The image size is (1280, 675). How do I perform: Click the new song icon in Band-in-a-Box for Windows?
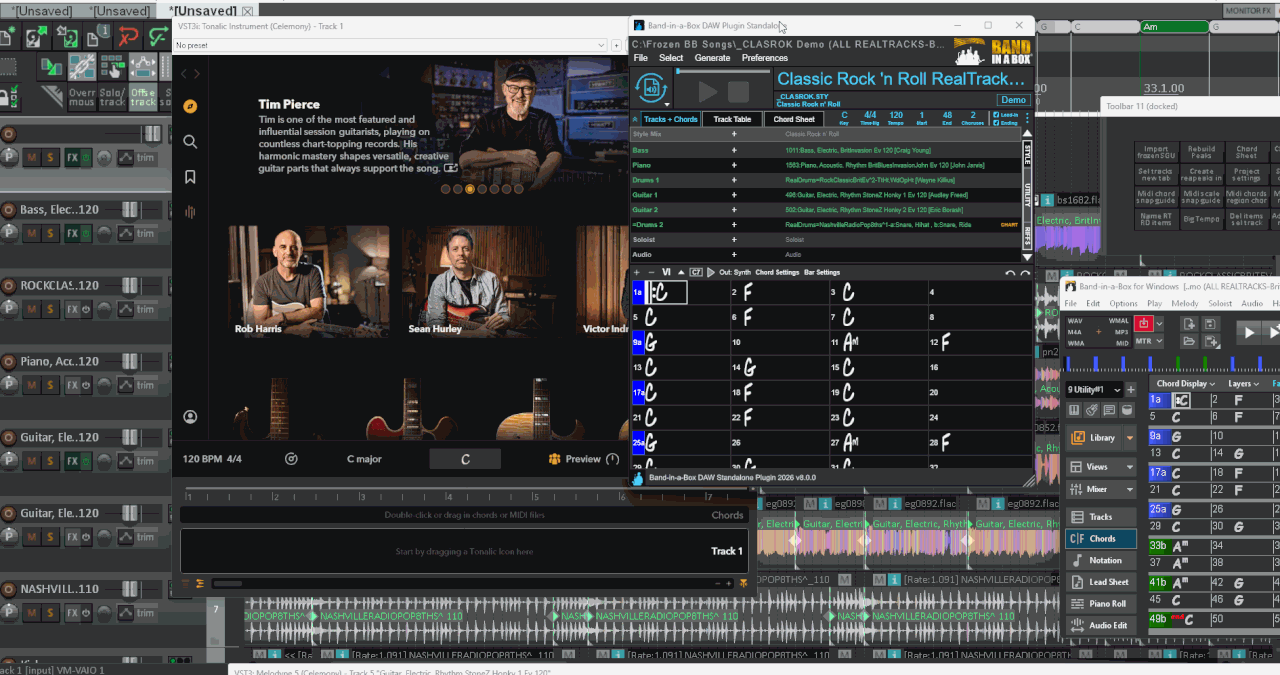pos(1189,324)
